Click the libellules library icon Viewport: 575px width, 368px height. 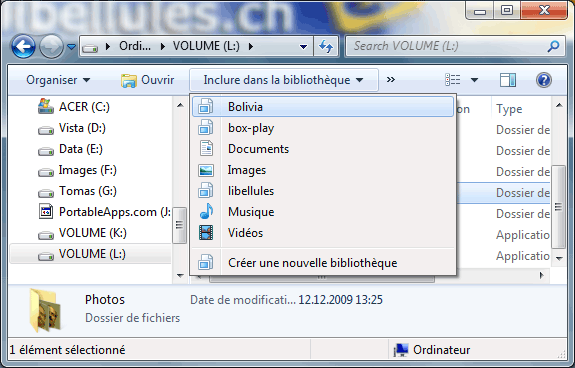(x=206, y=191)
